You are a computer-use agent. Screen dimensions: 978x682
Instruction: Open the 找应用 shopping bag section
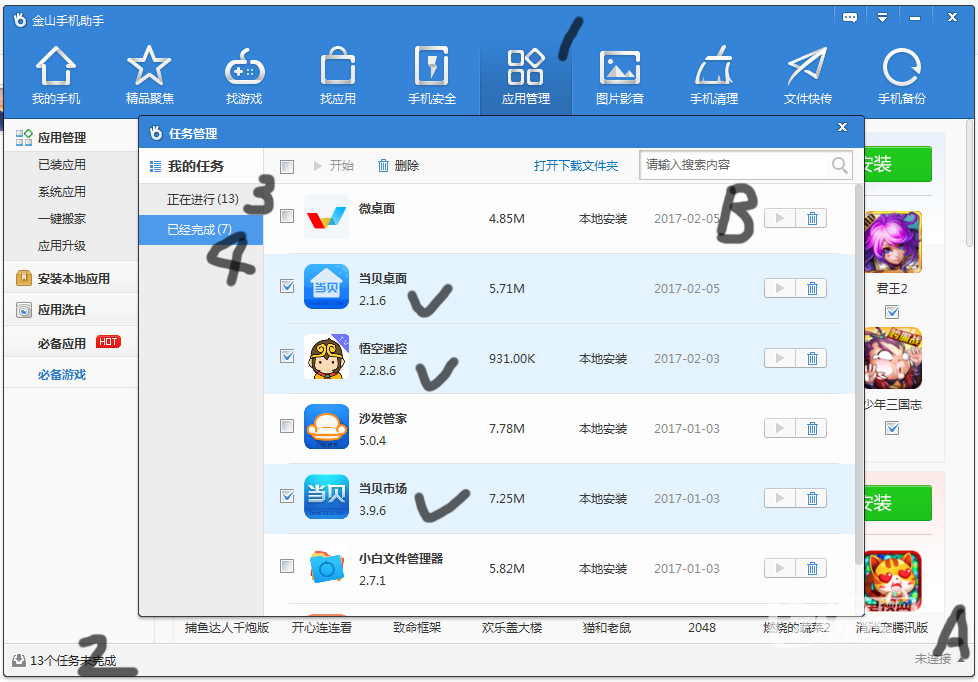[337, 76]
